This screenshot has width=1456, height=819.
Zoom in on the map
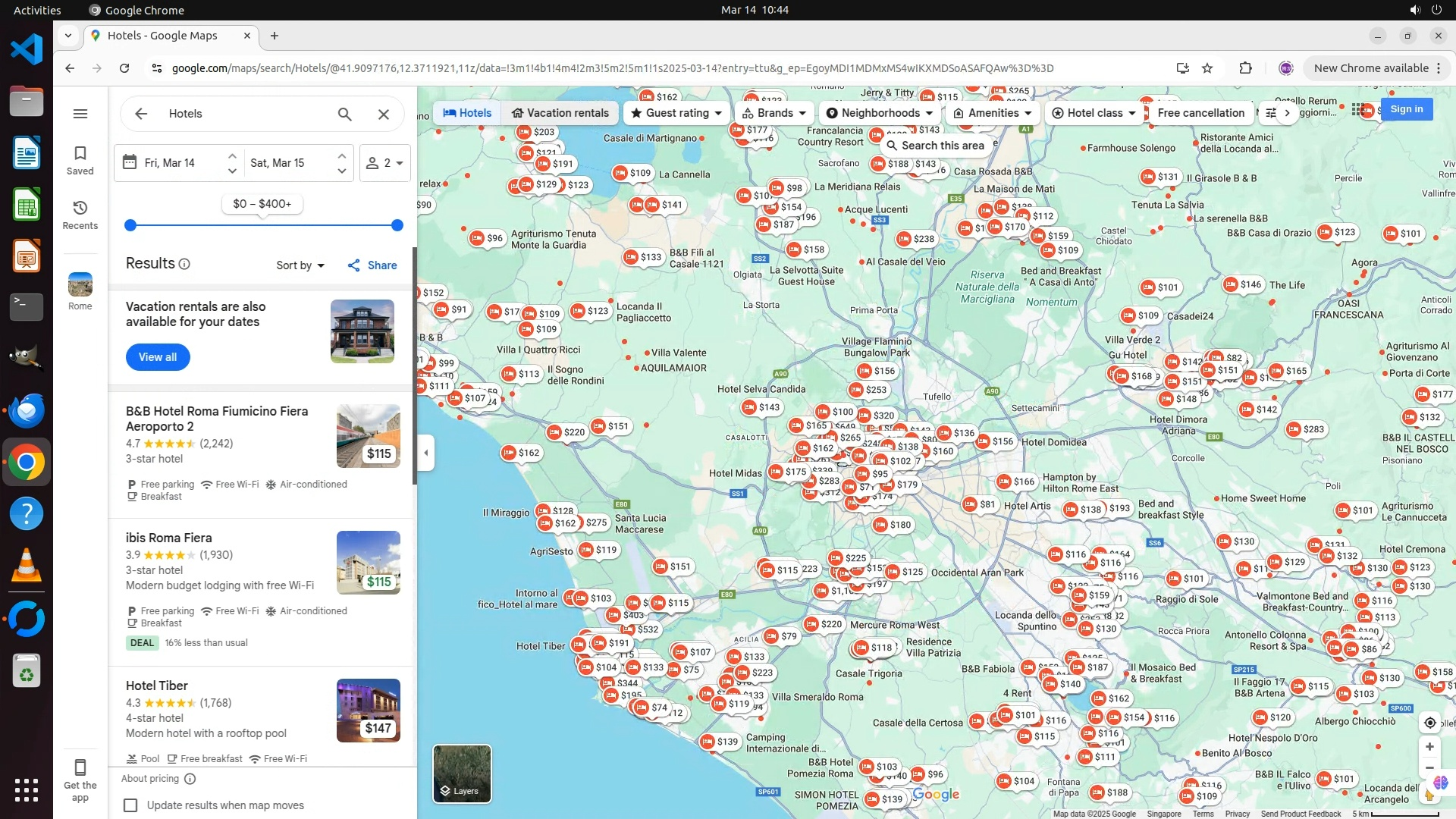tap(1429, 747)
